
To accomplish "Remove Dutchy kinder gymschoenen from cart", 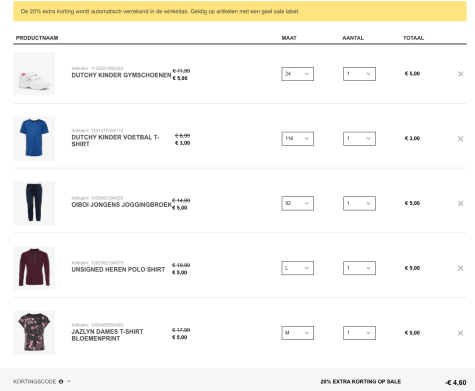I will click(x=460, y=74).
